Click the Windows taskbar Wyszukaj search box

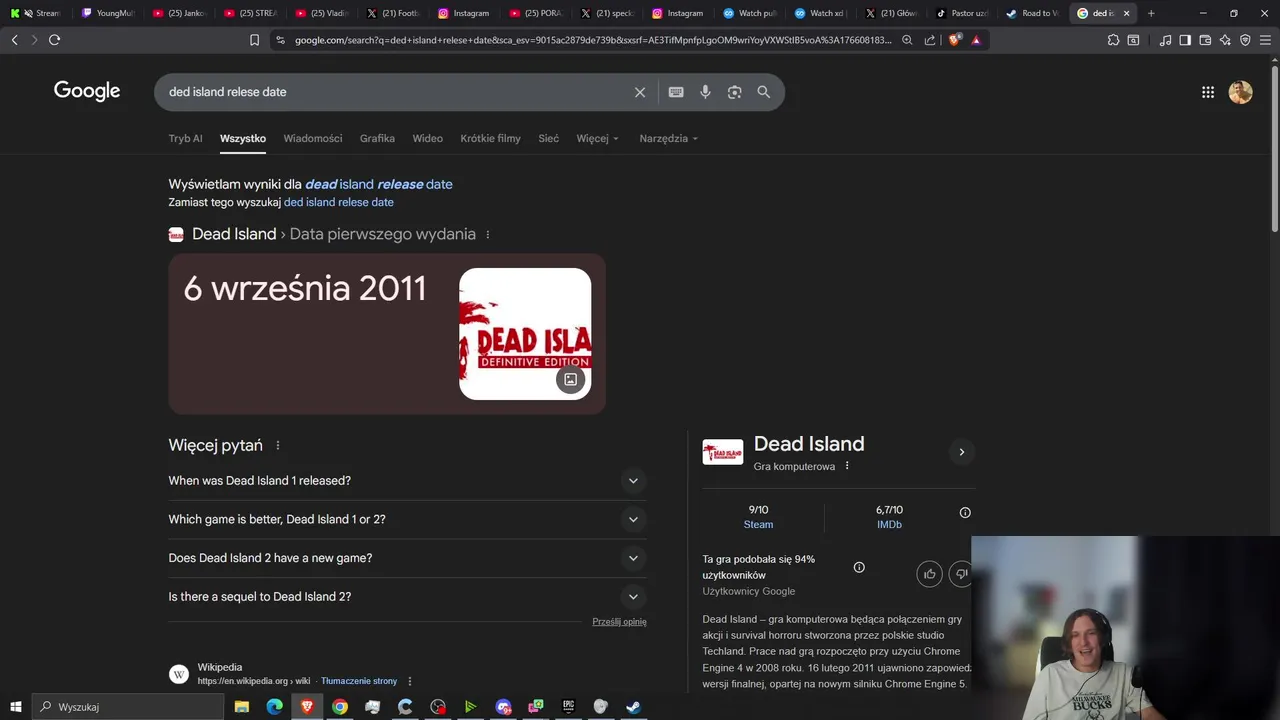pyautogui.click(x=128, y=707)
